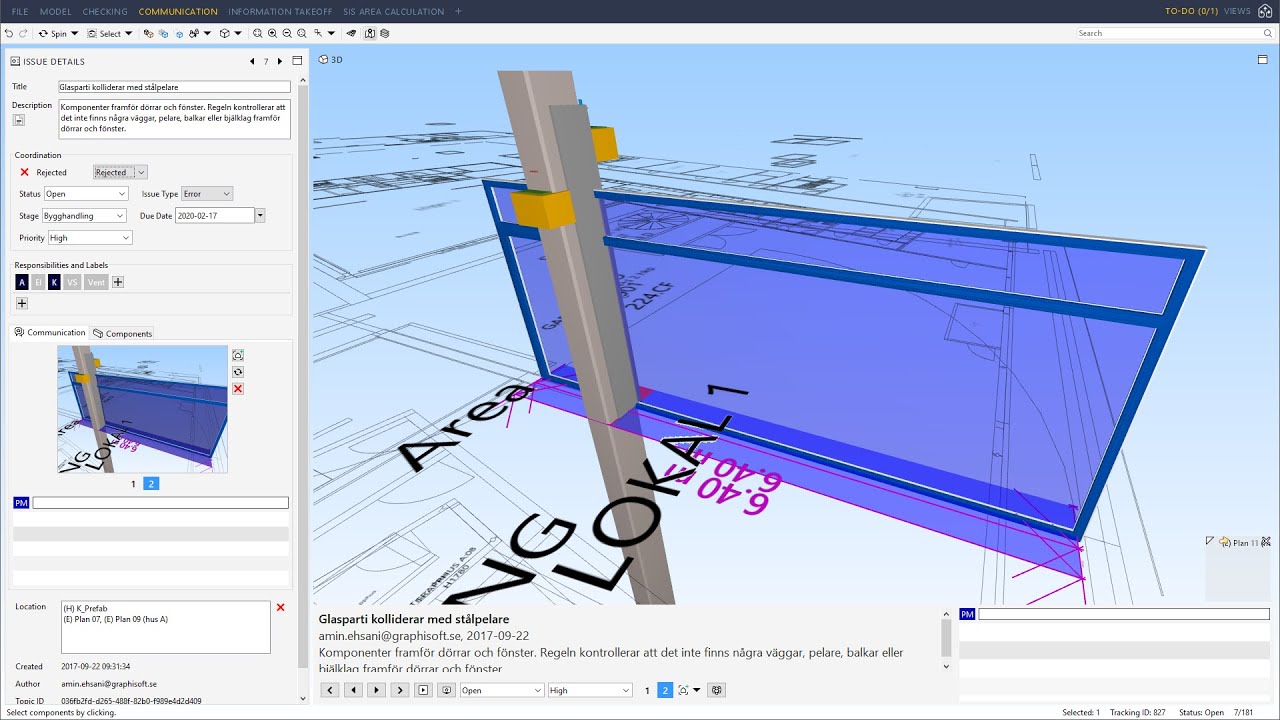The height and width of the screenshot is (720, 1280).
Task: Click the Redo arrow in the toolbar
Action: point(23,34)
